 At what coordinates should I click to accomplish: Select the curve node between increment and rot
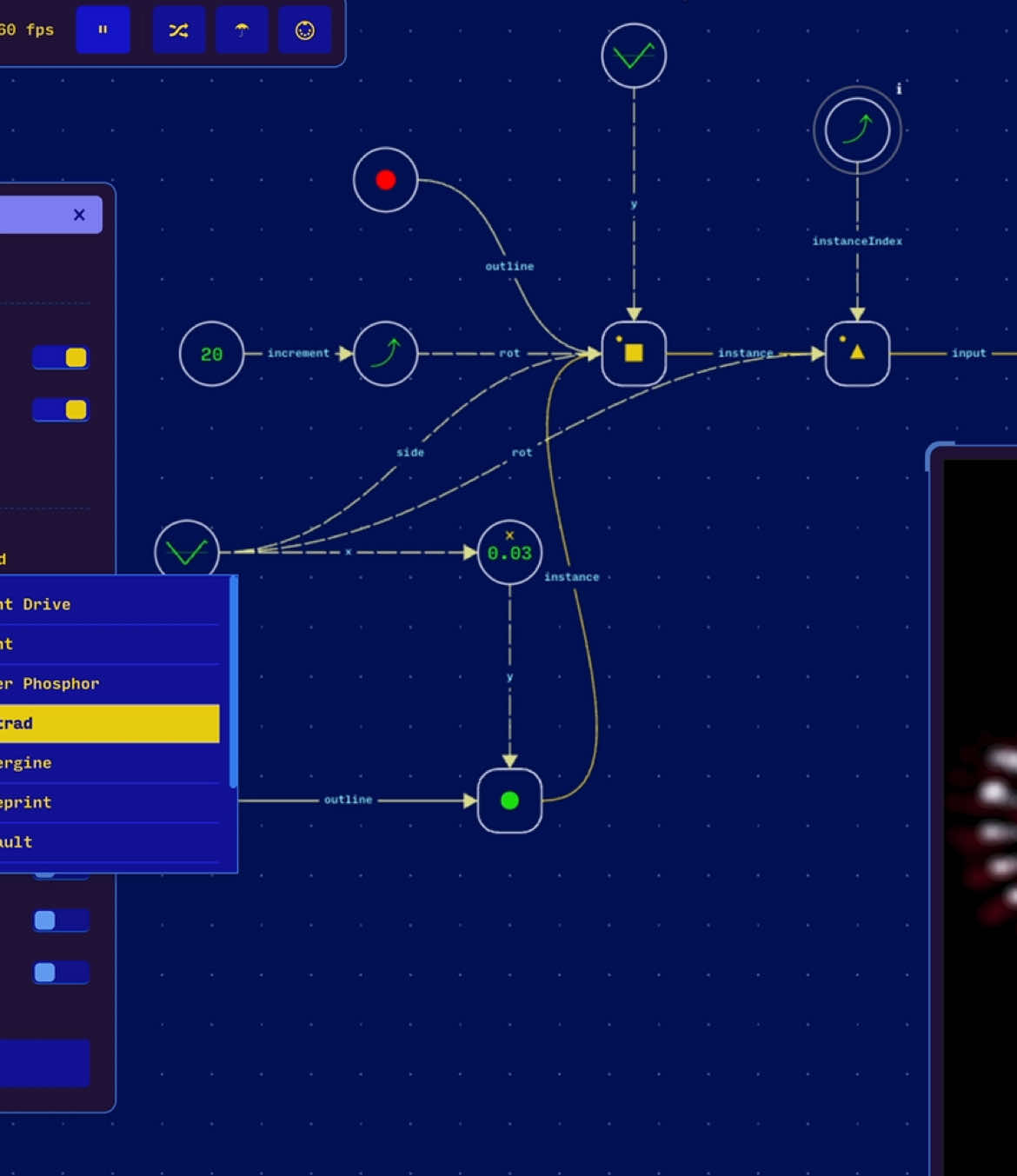386,354
